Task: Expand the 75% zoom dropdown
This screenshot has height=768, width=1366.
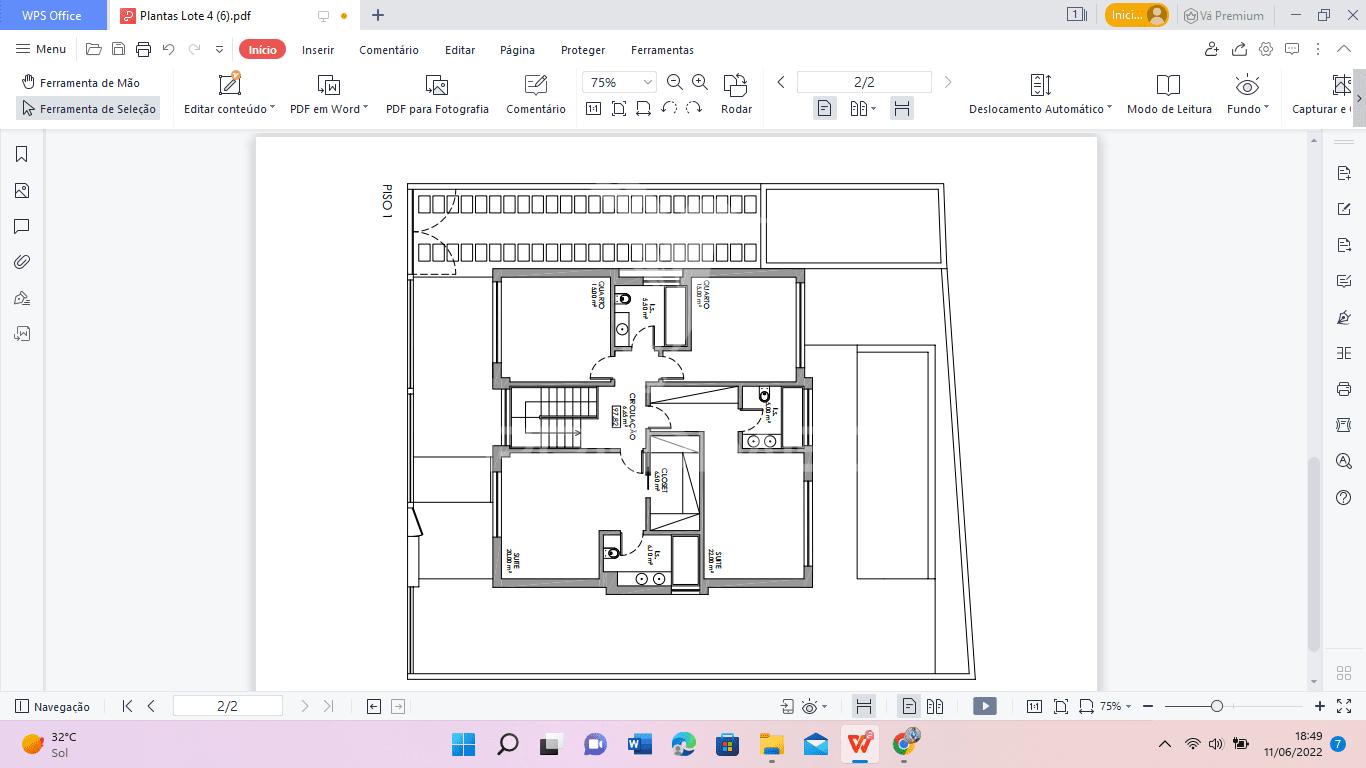Action: click(x=648, y=82)
